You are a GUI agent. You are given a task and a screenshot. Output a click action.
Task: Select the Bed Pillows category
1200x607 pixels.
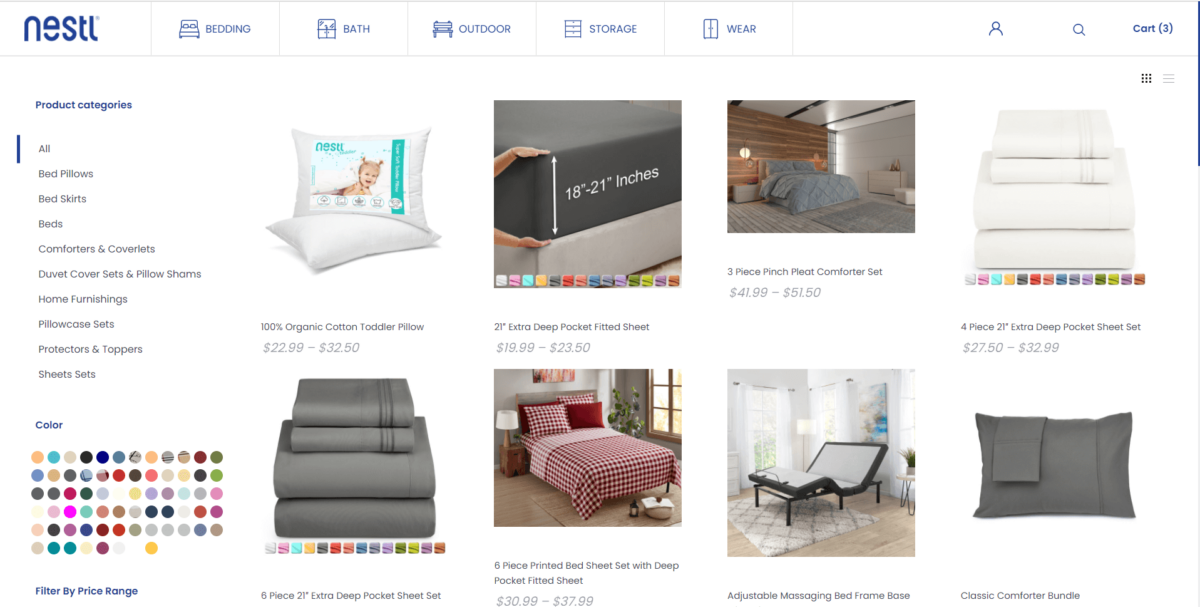click(66, 174)
